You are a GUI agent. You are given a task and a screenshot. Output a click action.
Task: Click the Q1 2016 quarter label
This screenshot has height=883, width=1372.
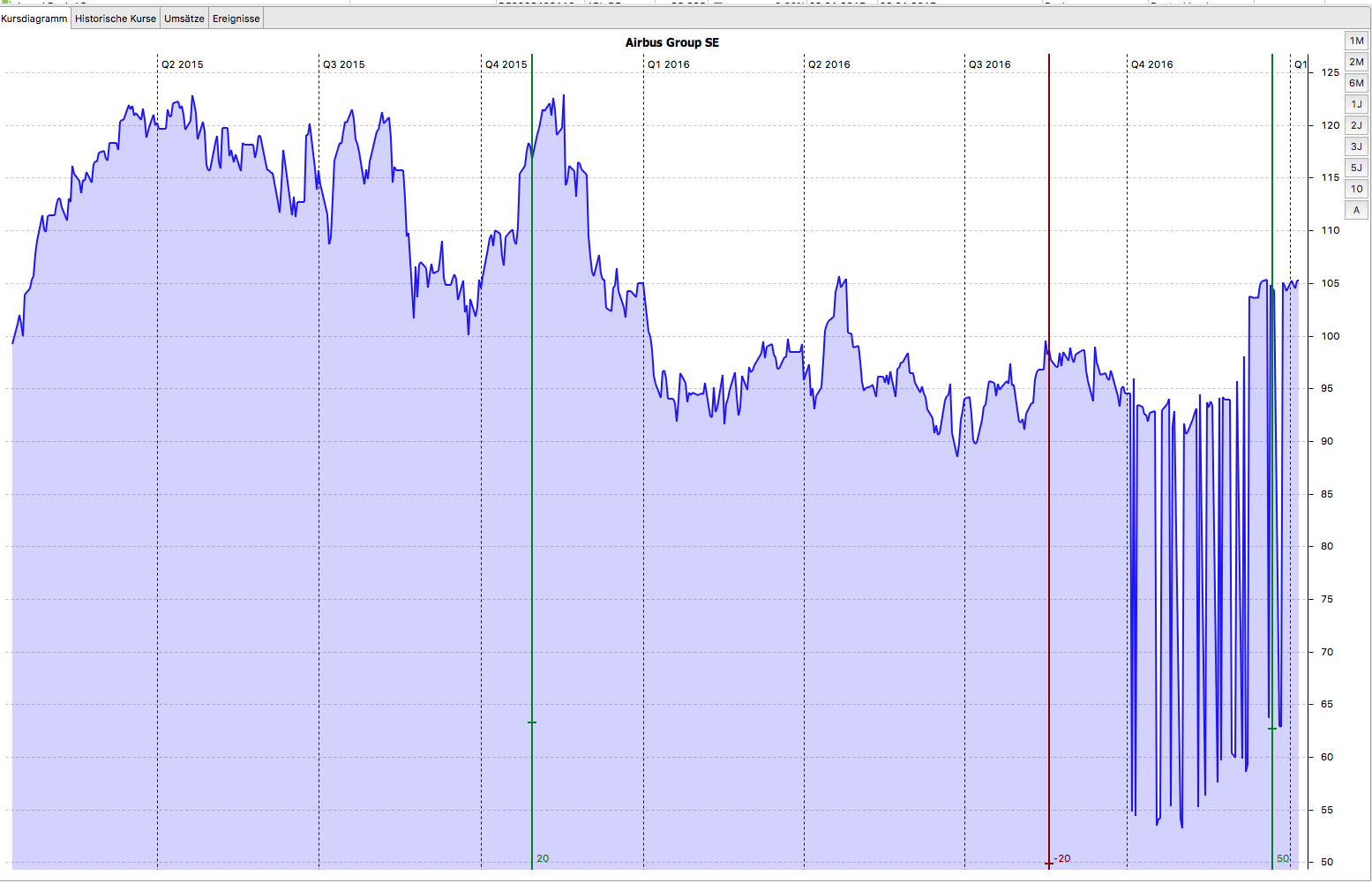(x=669, y=64)
